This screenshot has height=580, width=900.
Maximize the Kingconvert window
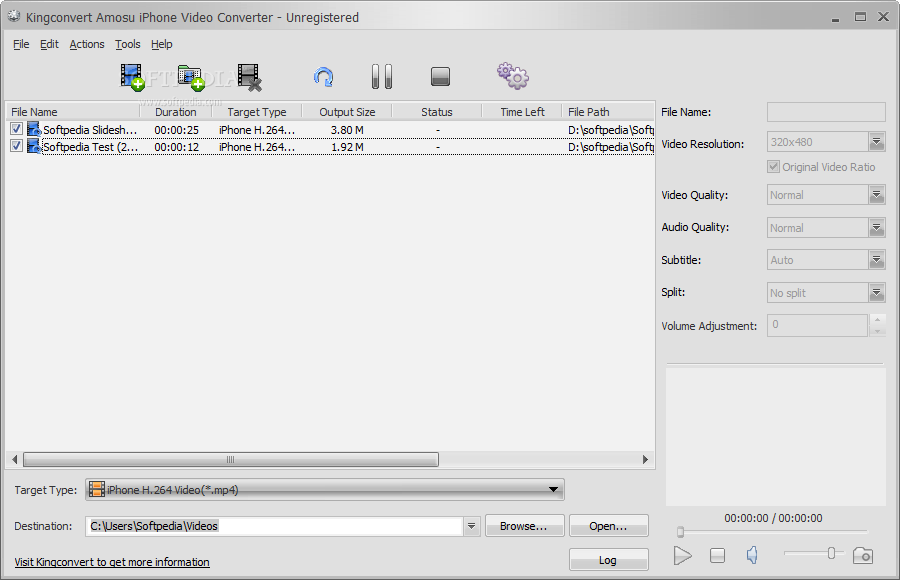[x=860, y=17]
